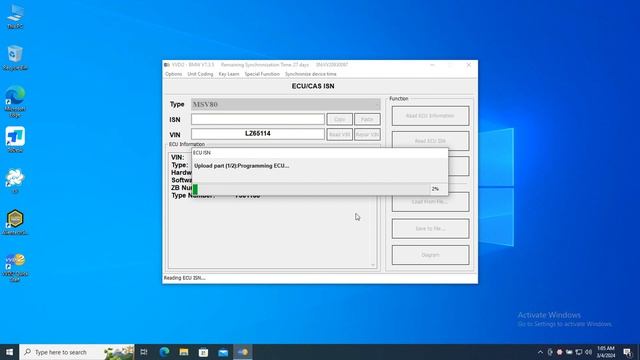Open the blue TeamViewer-style desktop shortcut

tap(15, 139)
